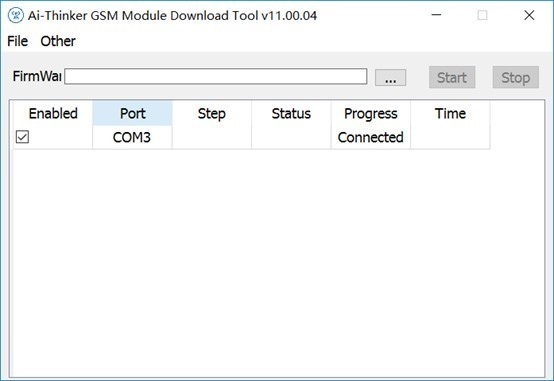Click the FirmWare label text

pos(37,76)
